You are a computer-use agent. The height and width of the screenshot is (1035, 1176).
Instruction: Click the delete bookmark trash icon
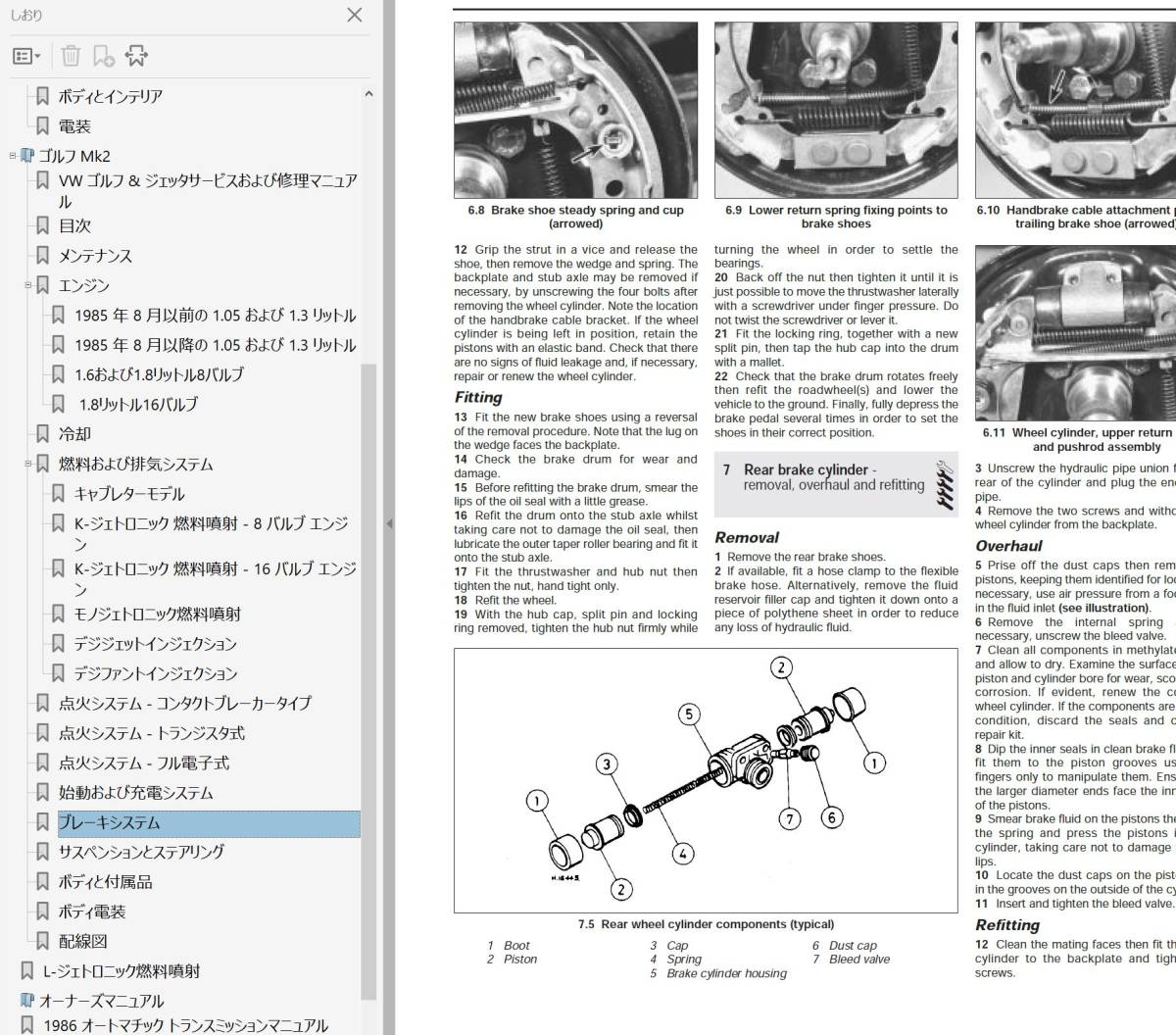71,56
